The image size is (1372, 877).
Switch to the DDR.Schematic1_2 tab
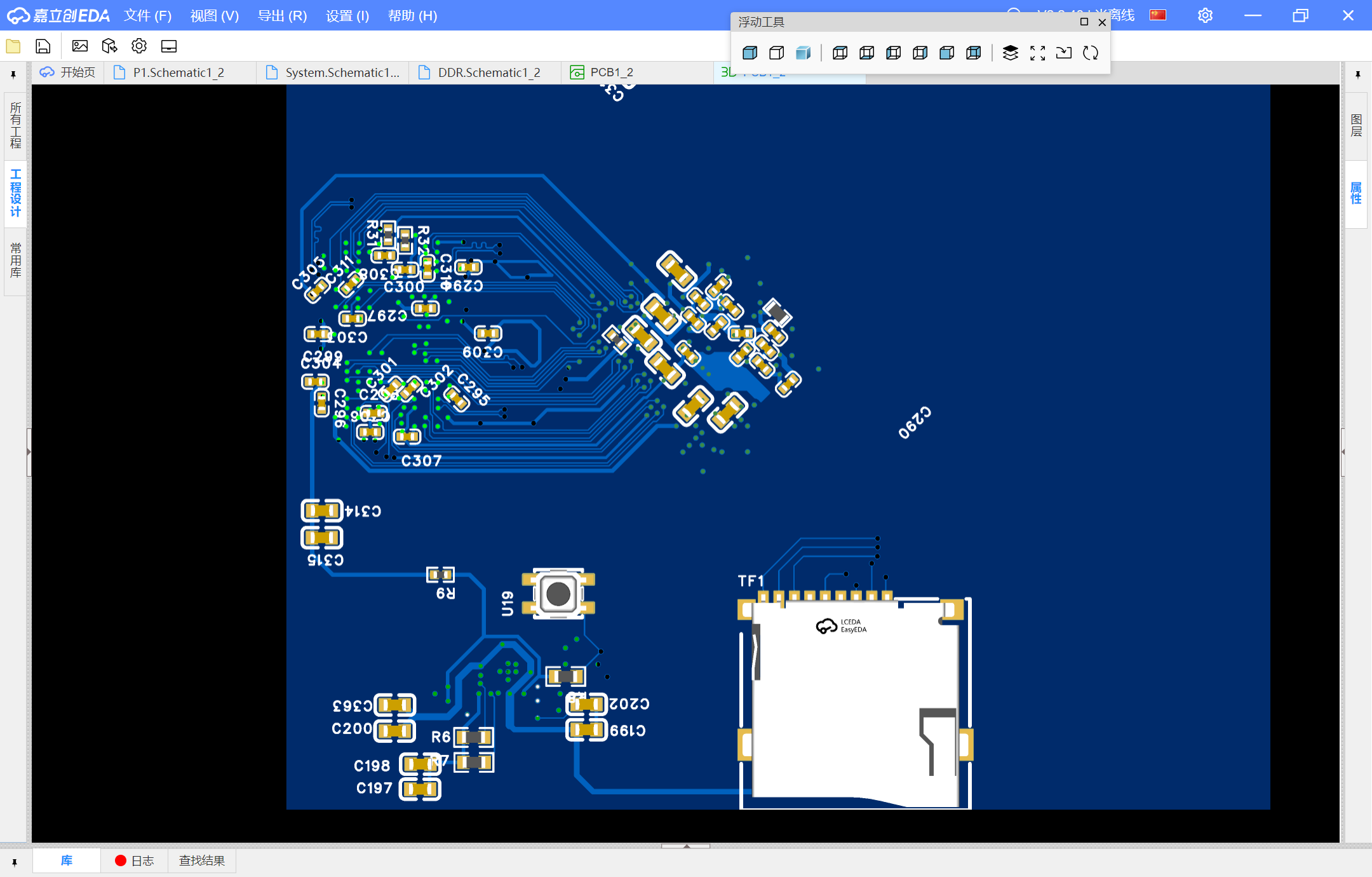coord(488,72)
